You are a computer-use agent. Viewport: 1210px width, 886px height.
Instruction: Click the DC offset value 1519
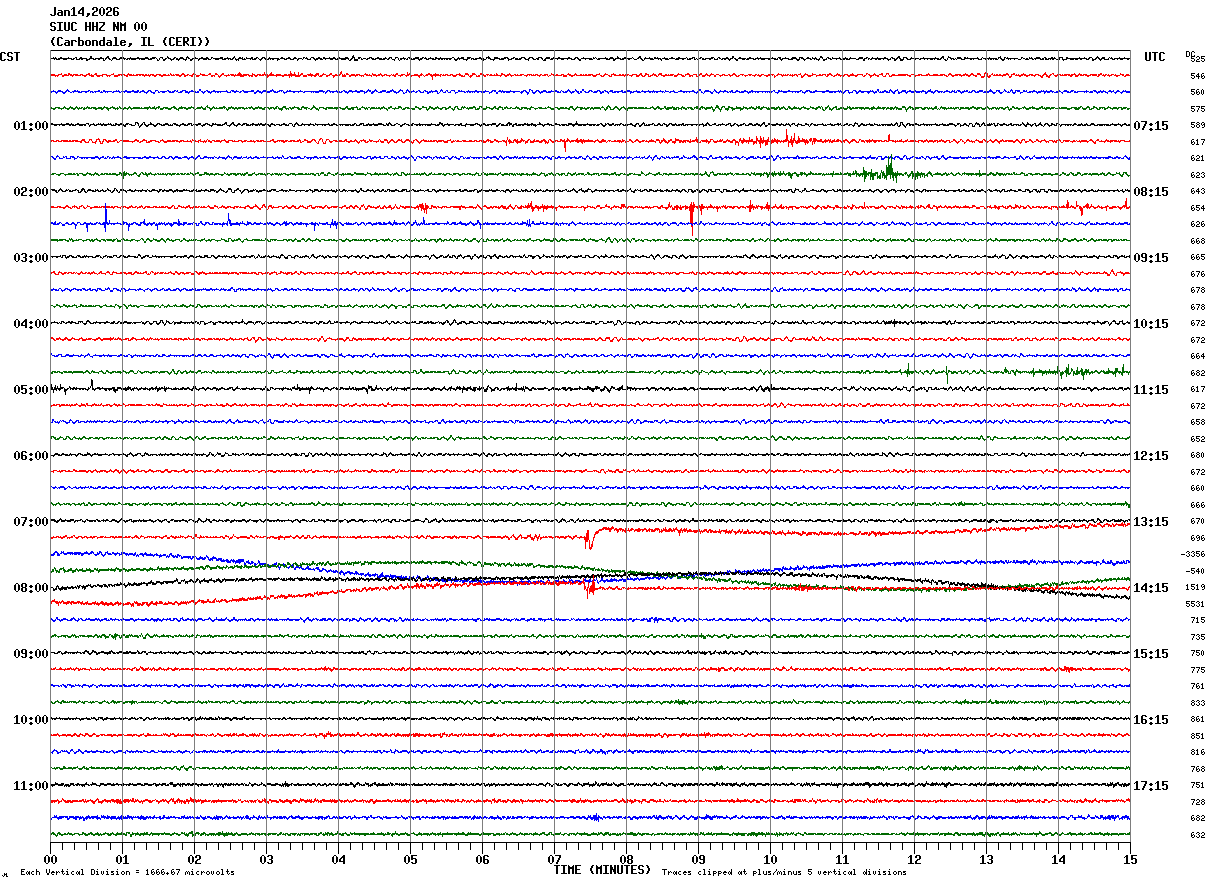point(1195,588)
